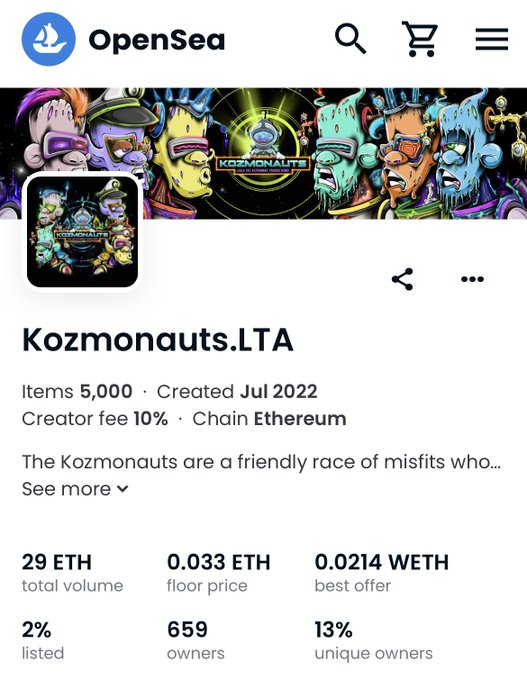Click the Chain Ethereum label
Viewport: 527px width, 680px height.
pos(269,419)
